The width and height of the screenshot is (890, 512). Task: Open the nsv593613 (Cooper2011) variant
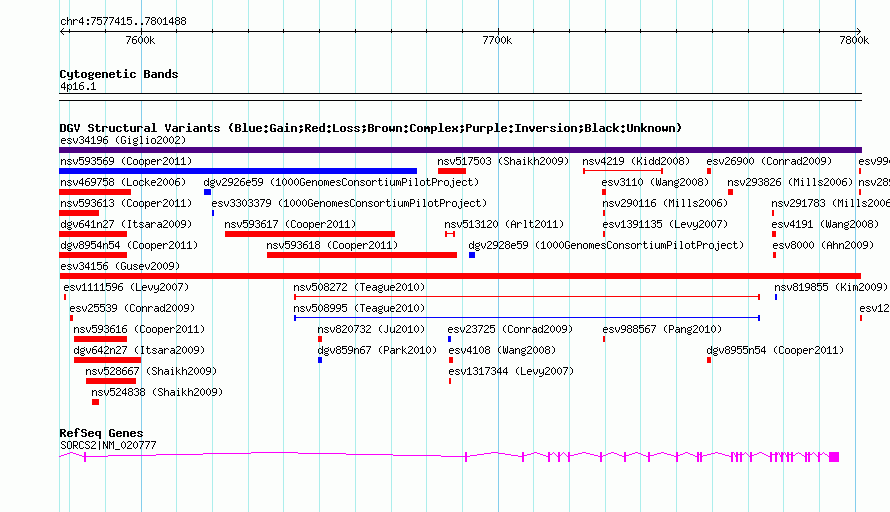pyautogui.click(x=79, y=213)
